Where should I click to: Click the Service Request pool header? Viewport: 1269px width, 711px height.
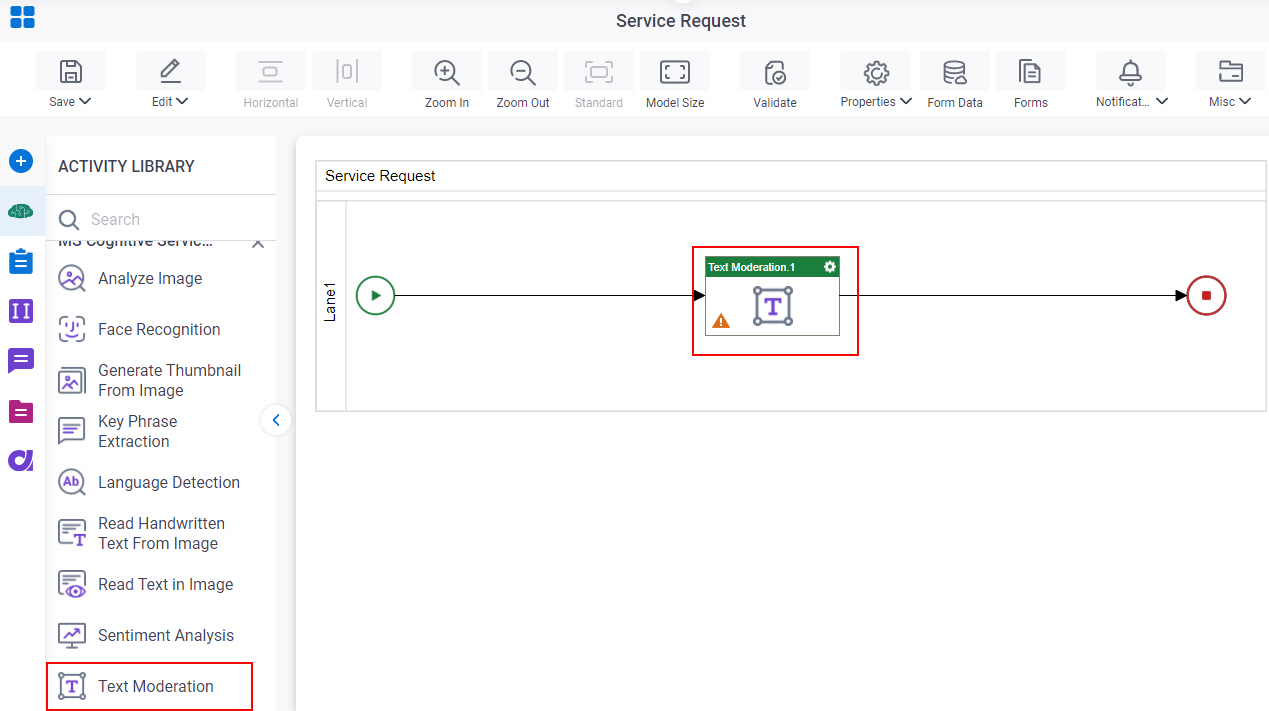click(790, 176)
